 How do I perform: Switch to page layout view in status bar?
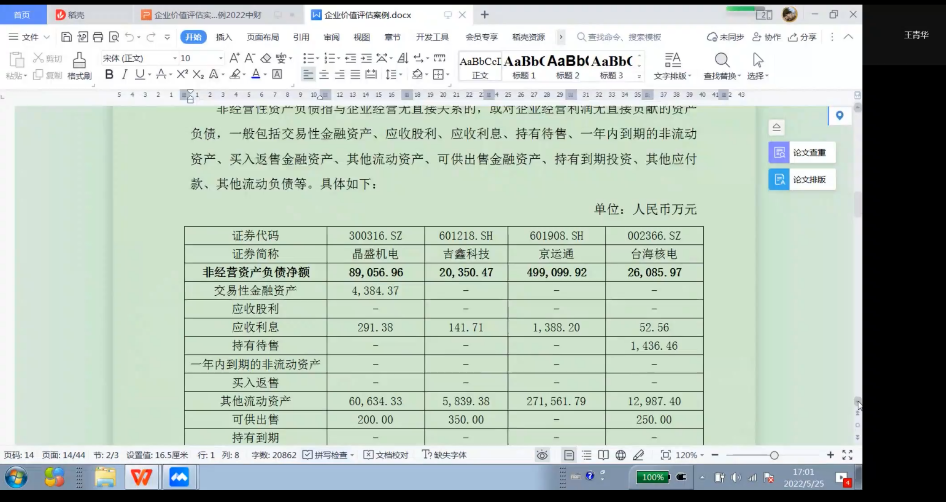pos(569,455)
